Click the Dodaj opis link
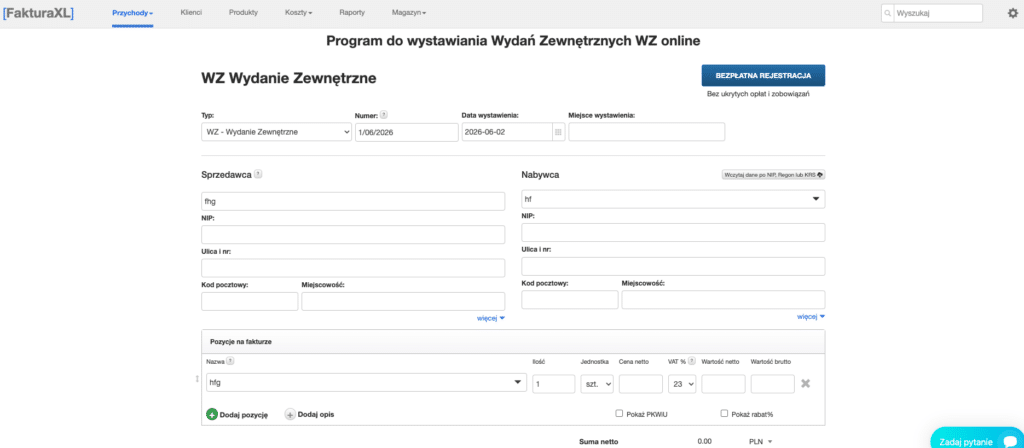Viewport: 1024px width, 448px height. coord(316,415)
